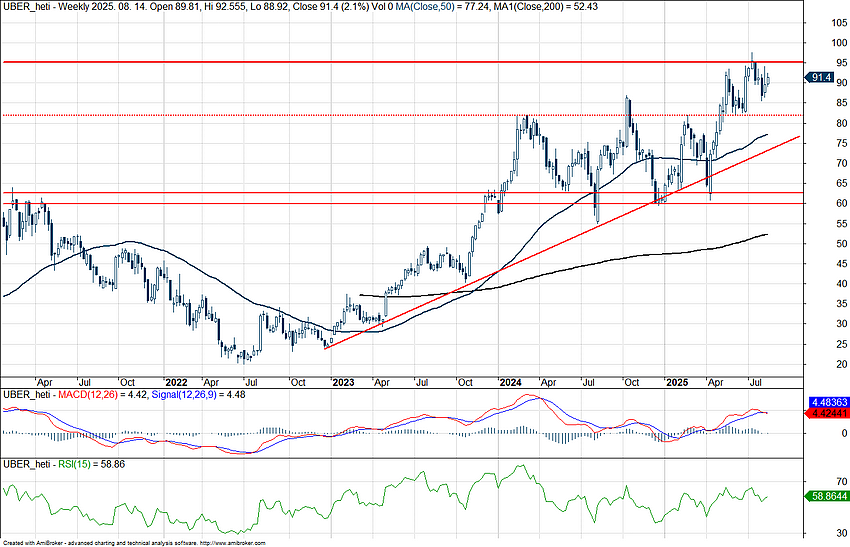Click the 91.4 last price tag
Screen dimensions: 850x547
820,78
